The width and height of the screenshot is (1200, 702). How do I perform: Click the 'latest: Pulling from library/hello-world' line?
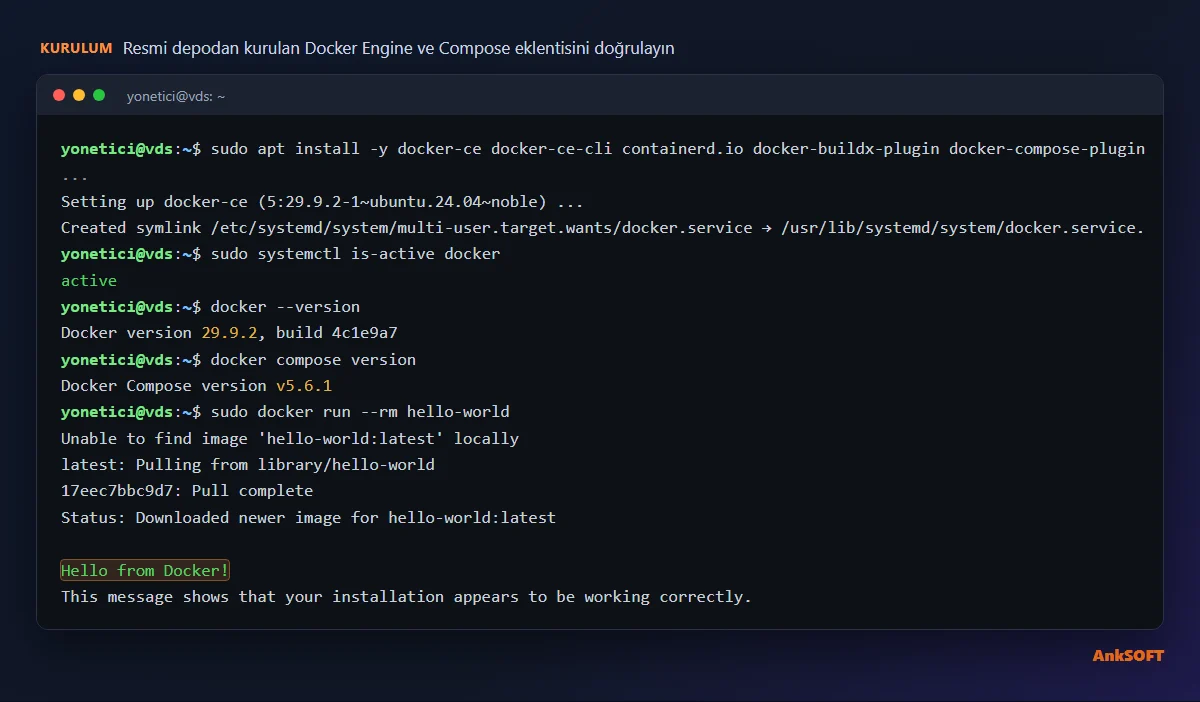click(248, 465)
